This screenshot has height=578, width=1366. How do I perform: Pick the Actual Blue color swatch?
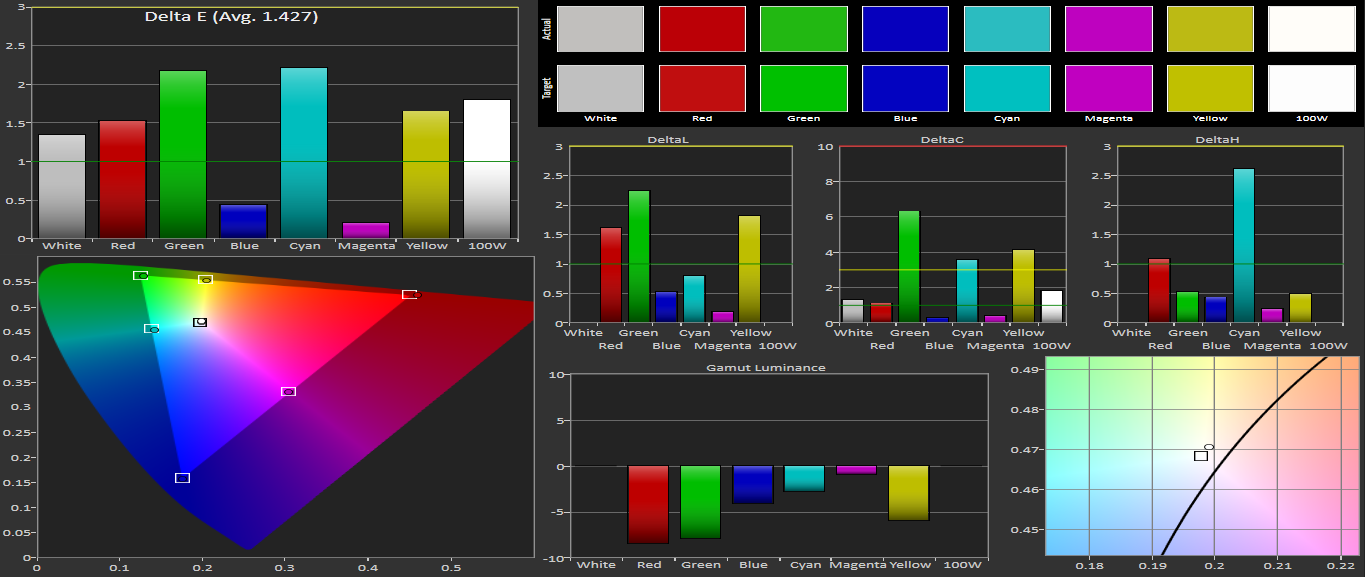click(905, 29)
